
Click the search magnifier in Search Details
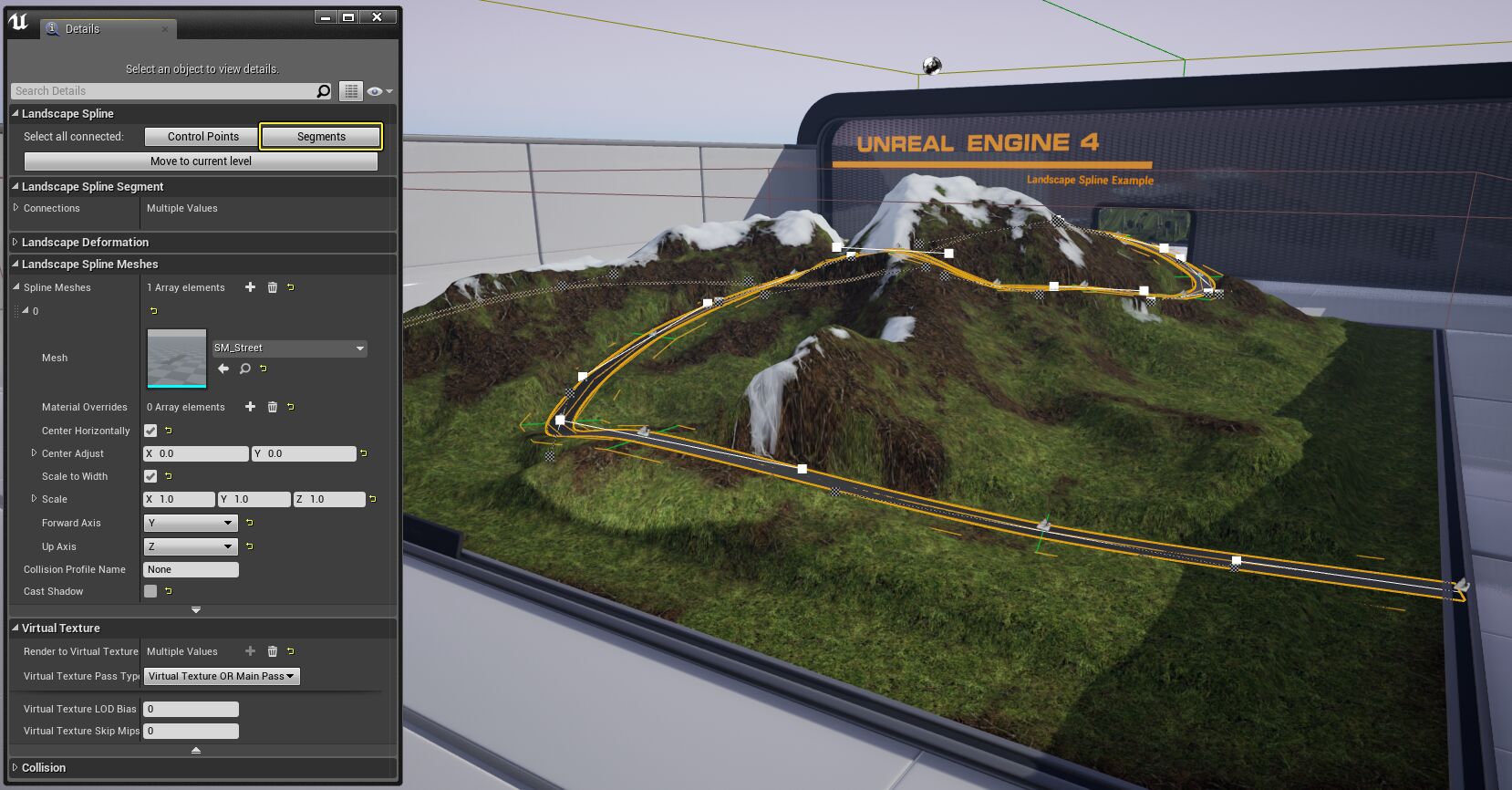(x=323, y=91)
